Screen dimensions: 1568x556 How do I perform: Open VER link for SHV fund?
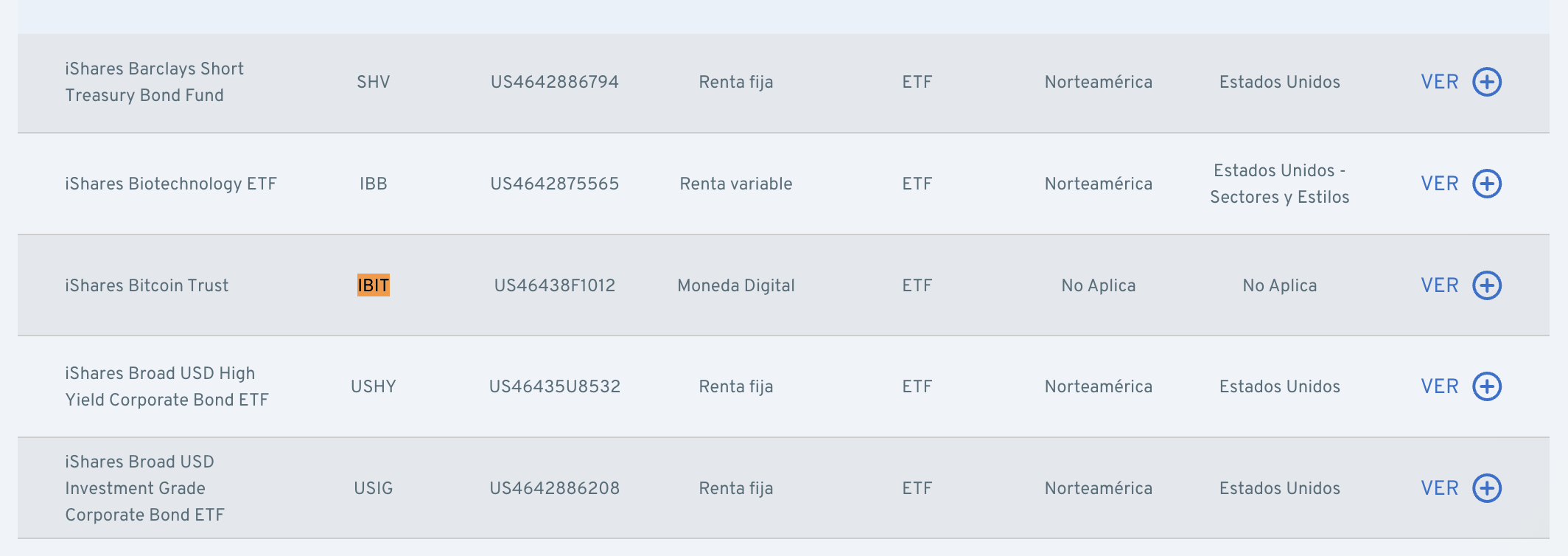tap(1440, 82)
